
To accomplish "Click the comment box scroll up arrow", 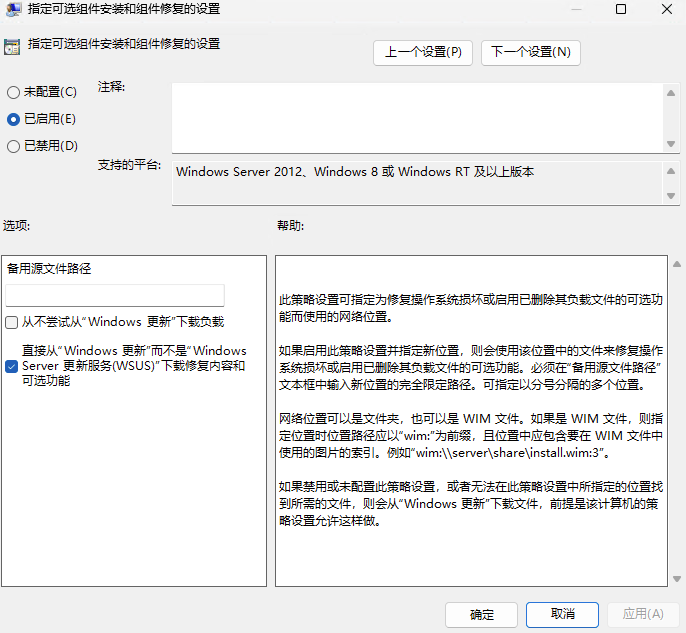I will pyautogui.click(x=671, y=93).
